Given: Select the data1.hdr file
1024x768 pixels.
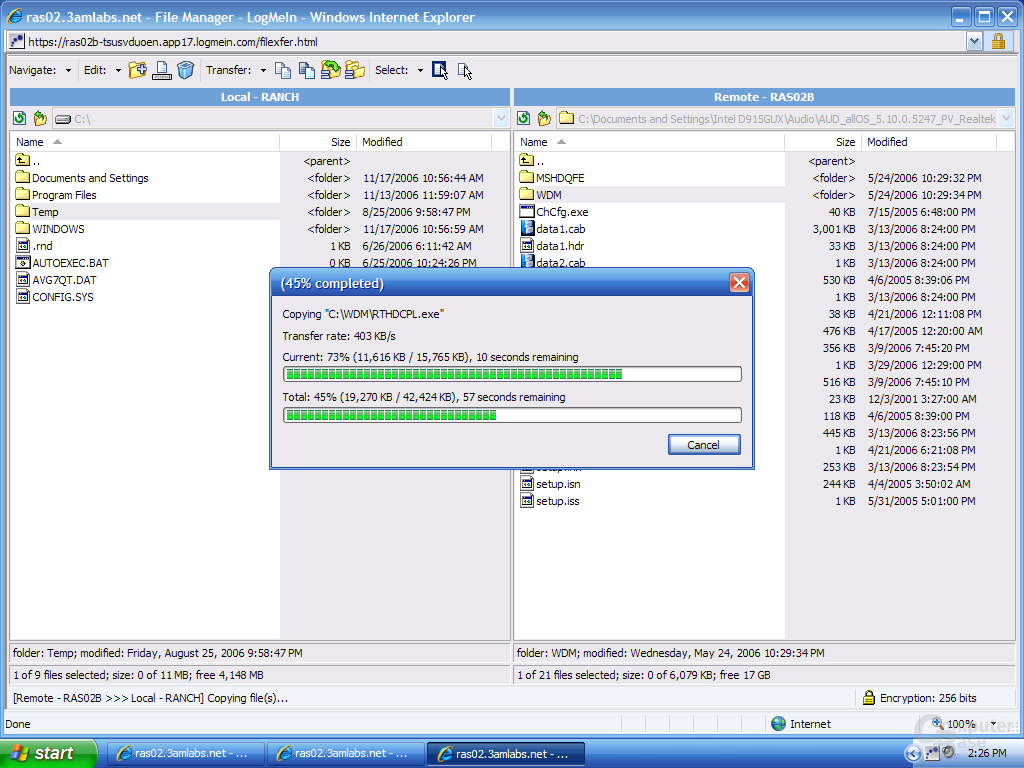Looking at the screenshot, I should pos(560,246).
